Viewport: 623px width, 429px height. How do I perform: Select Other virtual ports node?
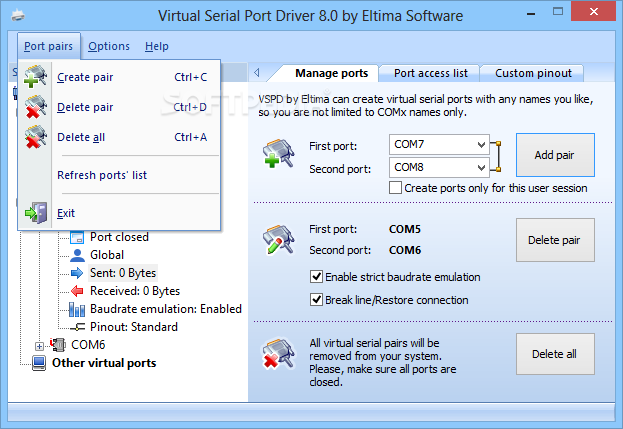click(x=104, y=363)
